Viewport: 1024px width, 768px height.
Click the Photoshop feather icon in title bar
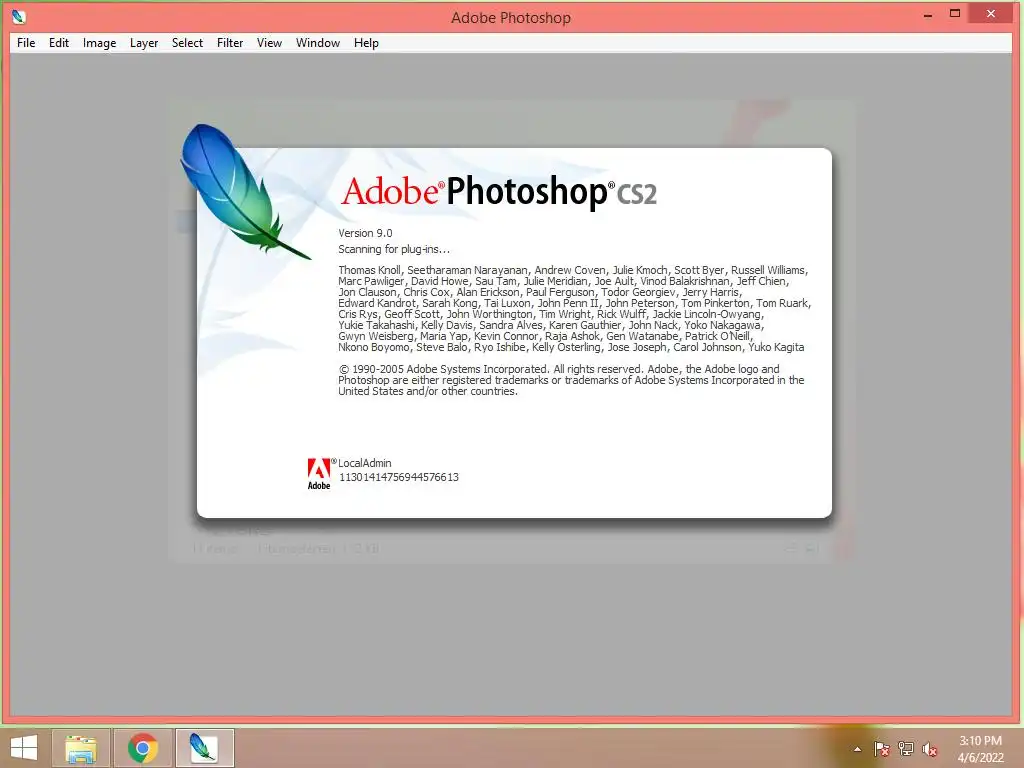coord(19,16)
